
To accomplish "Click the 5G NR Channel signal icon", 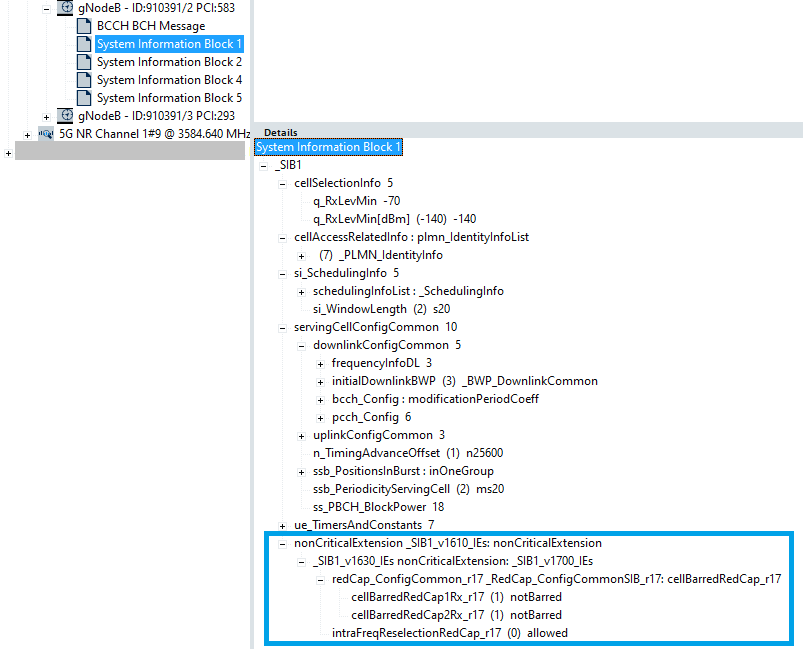I will pos(46,134).
